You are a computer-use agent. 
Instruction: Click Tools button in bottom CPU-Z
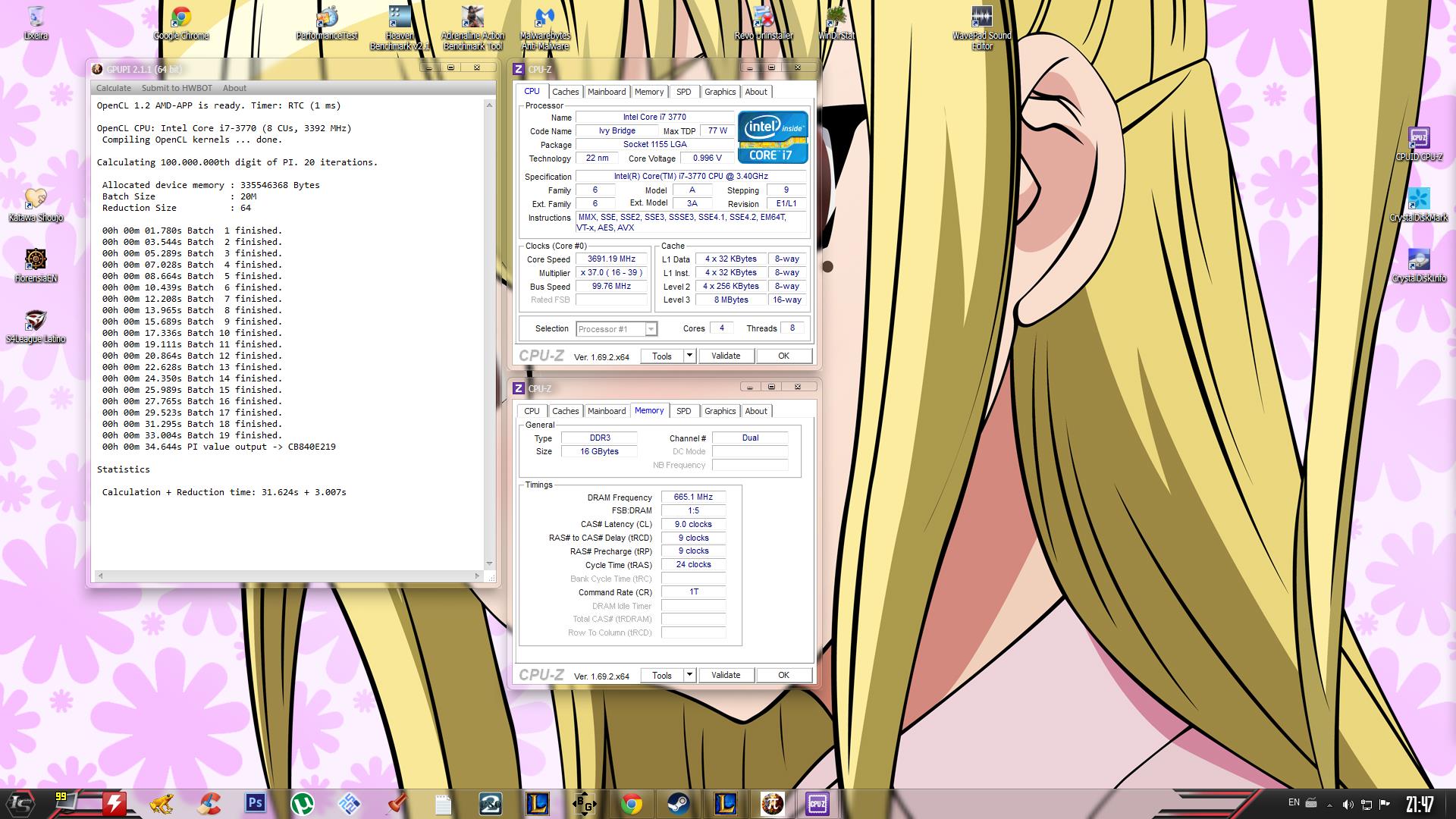tap(662, 675)
